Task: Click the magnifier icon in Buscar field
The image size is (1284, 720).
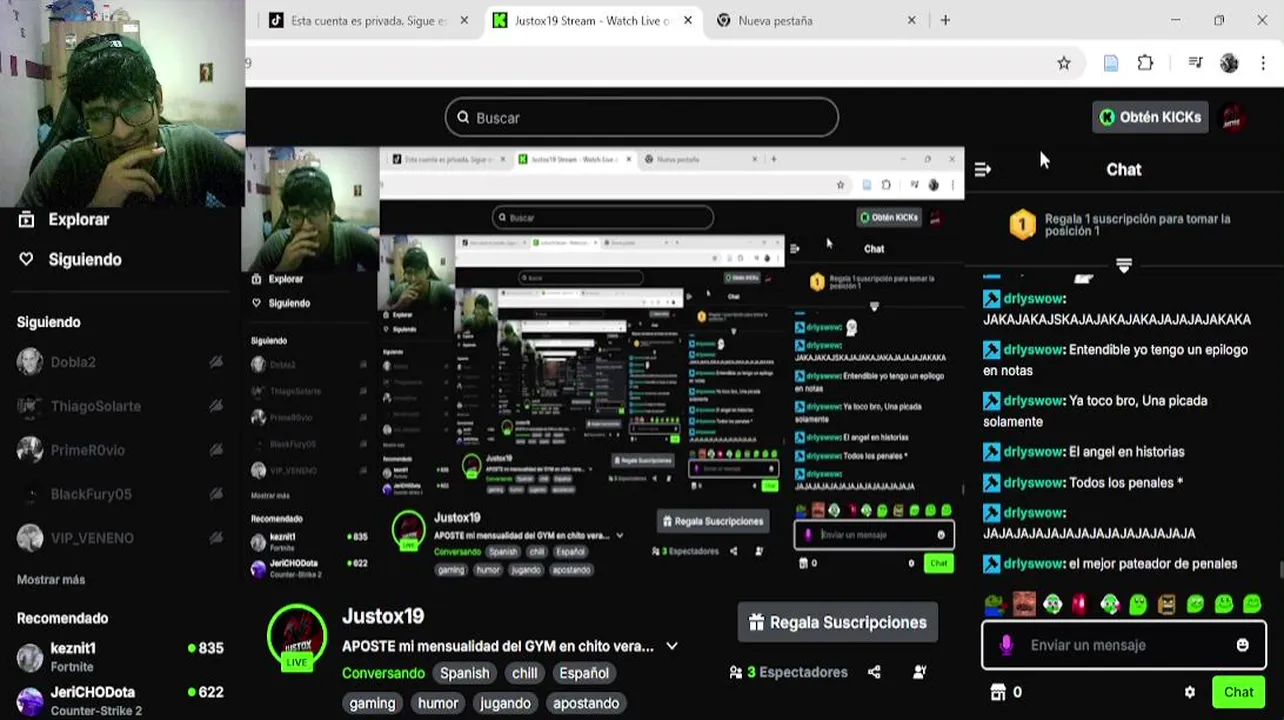Action: (463, 117)
